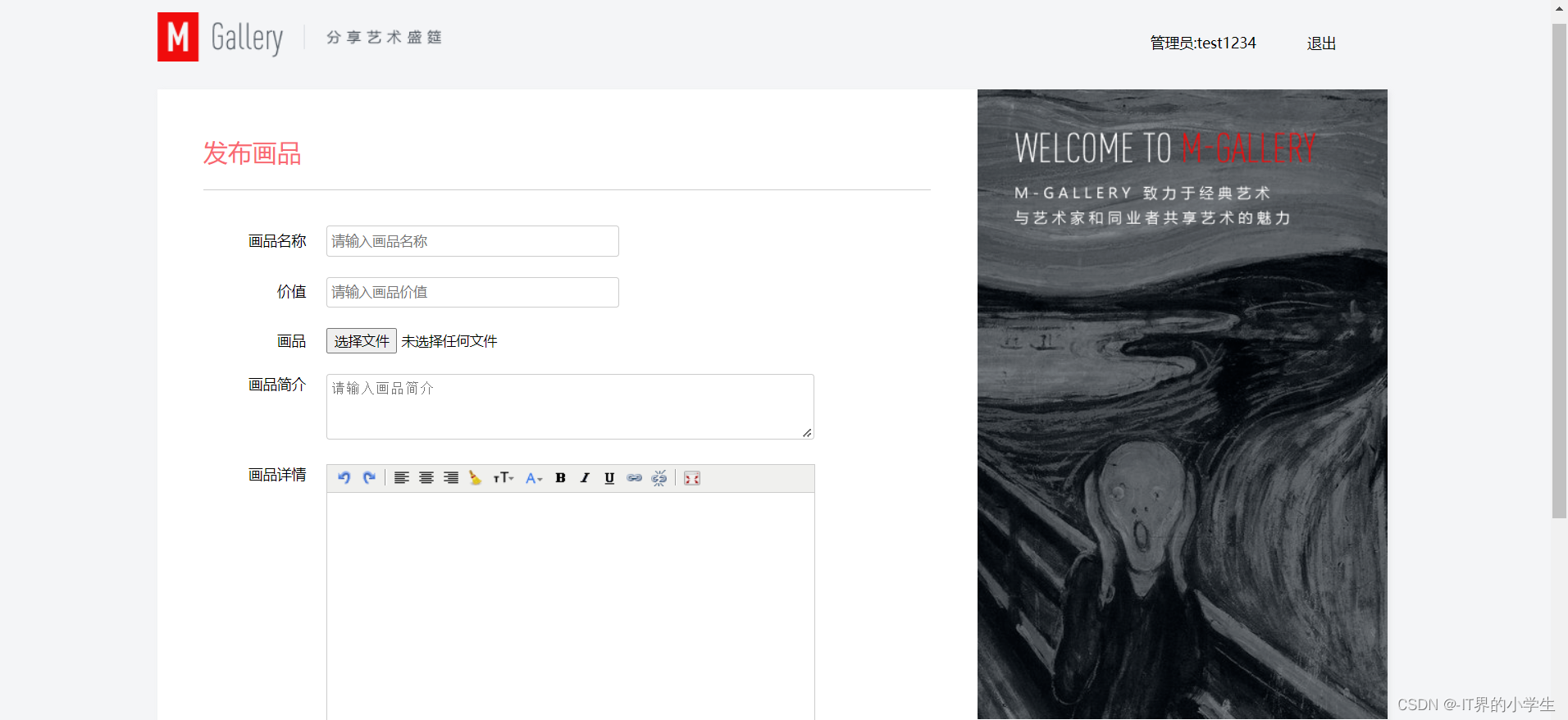Click the page vertical scrollbar
The height and width of the screenshot is (720, 1568).
(x=1560, y=271)
